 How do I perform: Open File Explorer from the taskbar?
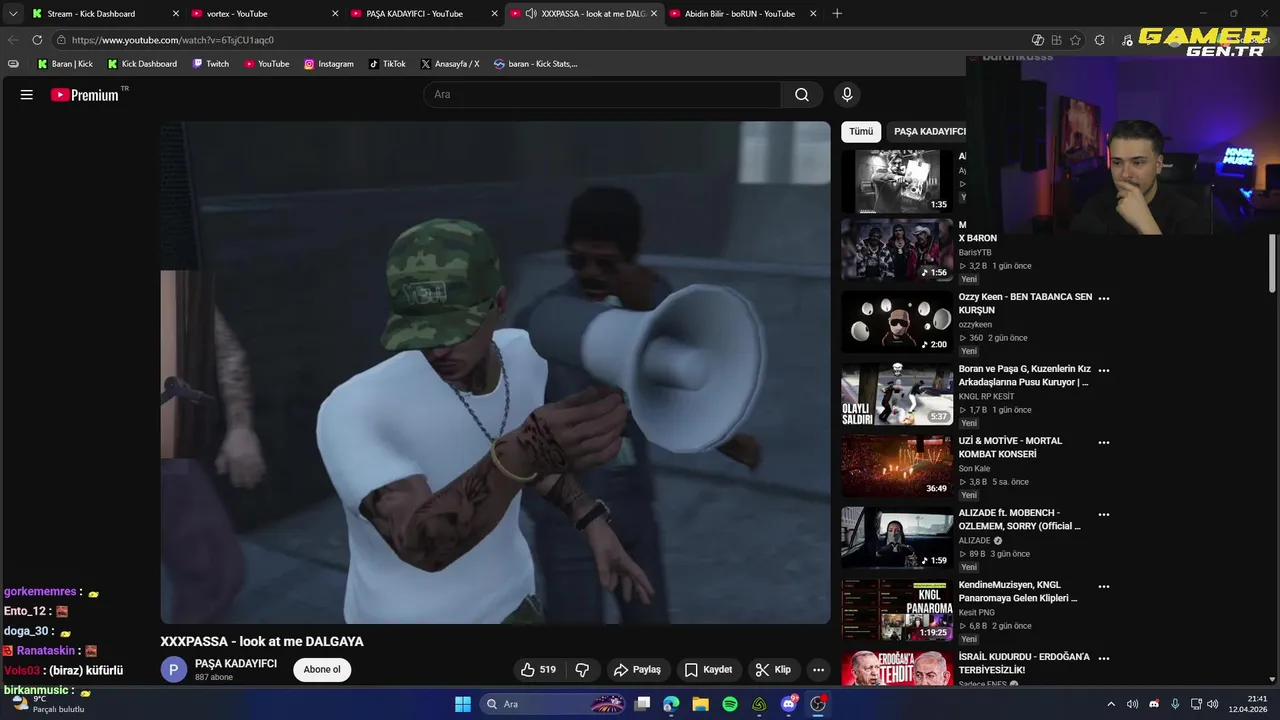(x=701, y=704)
